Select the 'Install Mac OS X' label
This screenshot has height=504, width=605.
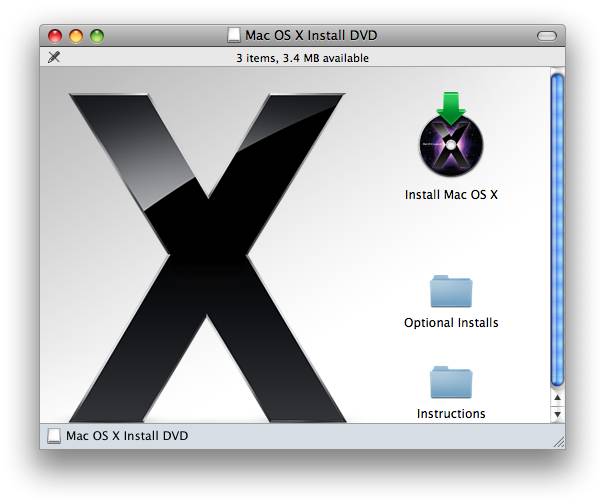pos(451,194)
